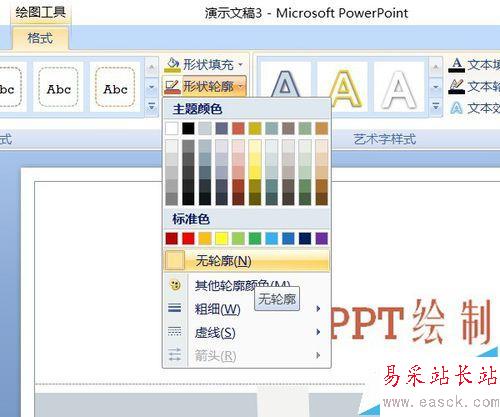
Task: Choose the Abc shape style with gray dashed border
Action: click(x=58, y=87)
